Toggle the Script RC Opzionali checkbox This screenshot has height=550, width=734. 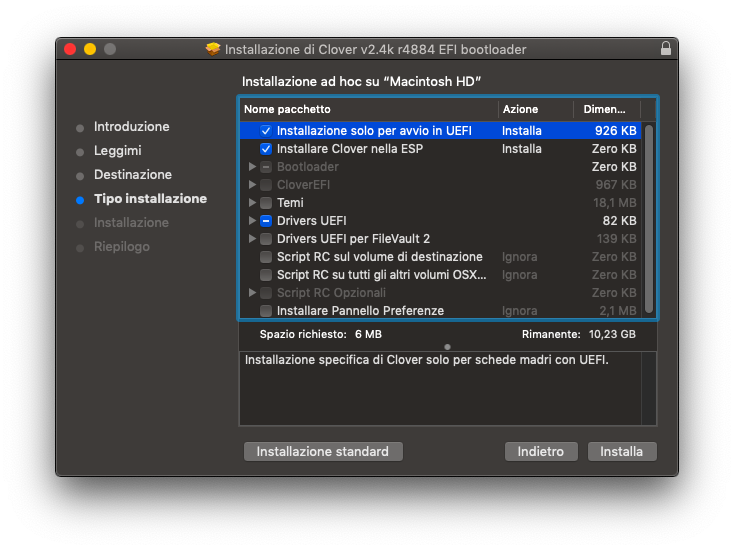point(266,293)
